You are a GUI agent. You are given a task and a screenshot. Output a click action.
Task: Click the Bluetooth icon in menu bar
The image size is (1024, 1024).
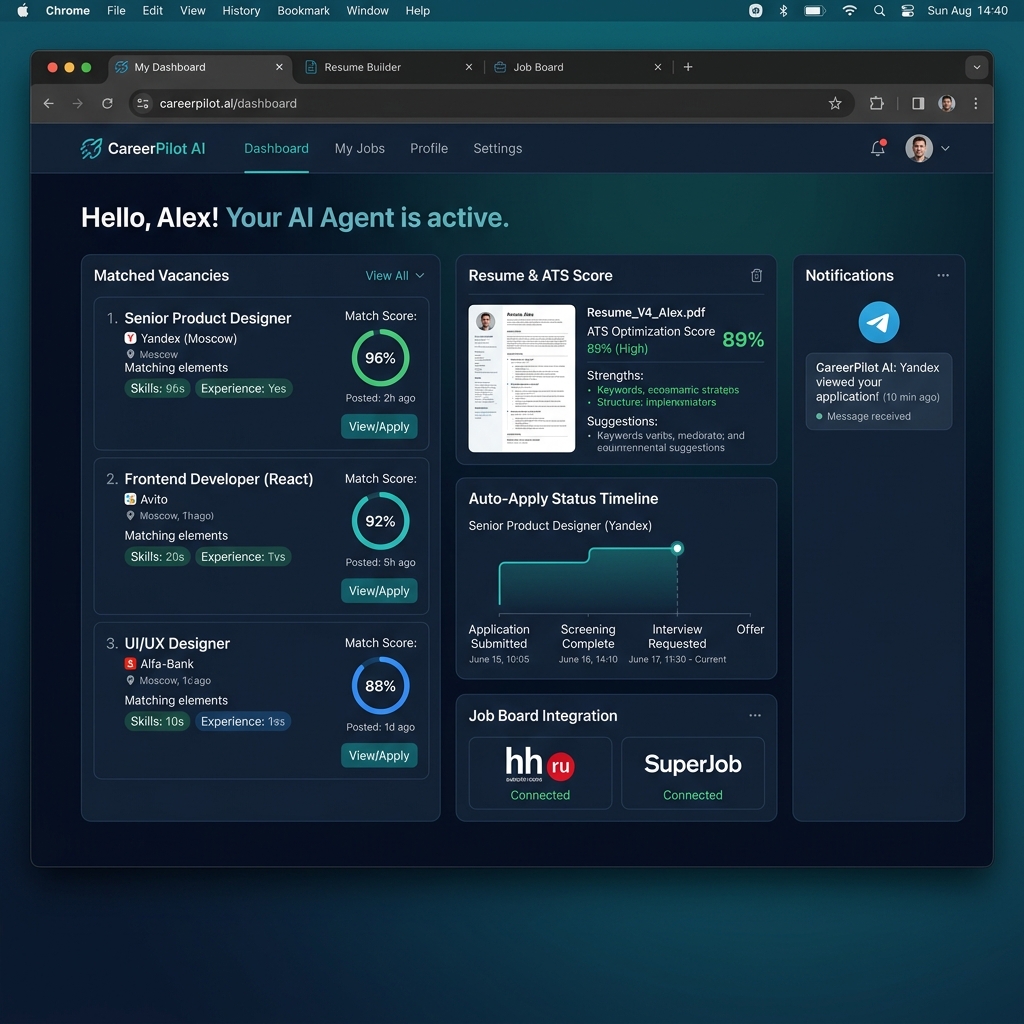pos(783,10)
